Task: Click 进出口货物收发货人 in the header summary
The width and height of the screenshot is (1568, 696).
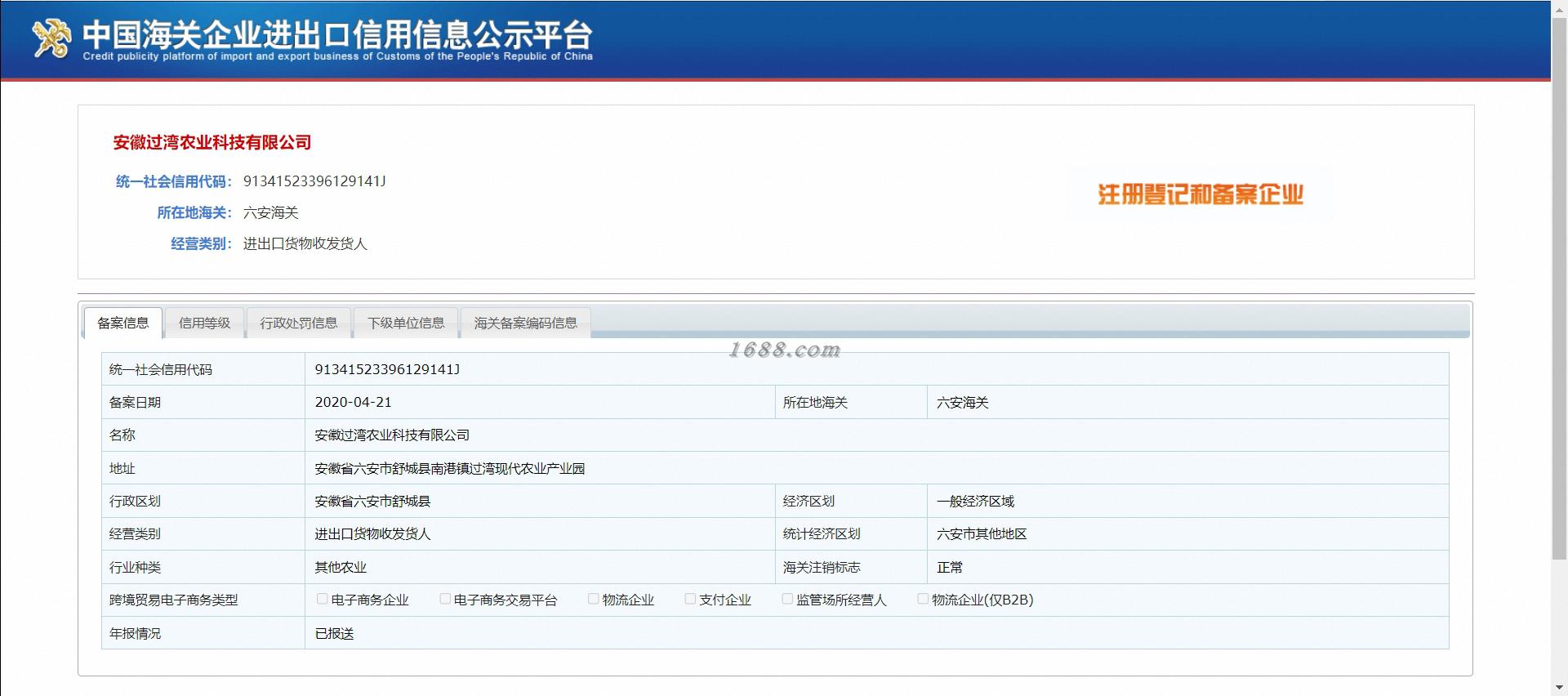Action: [x=305, y=243]
